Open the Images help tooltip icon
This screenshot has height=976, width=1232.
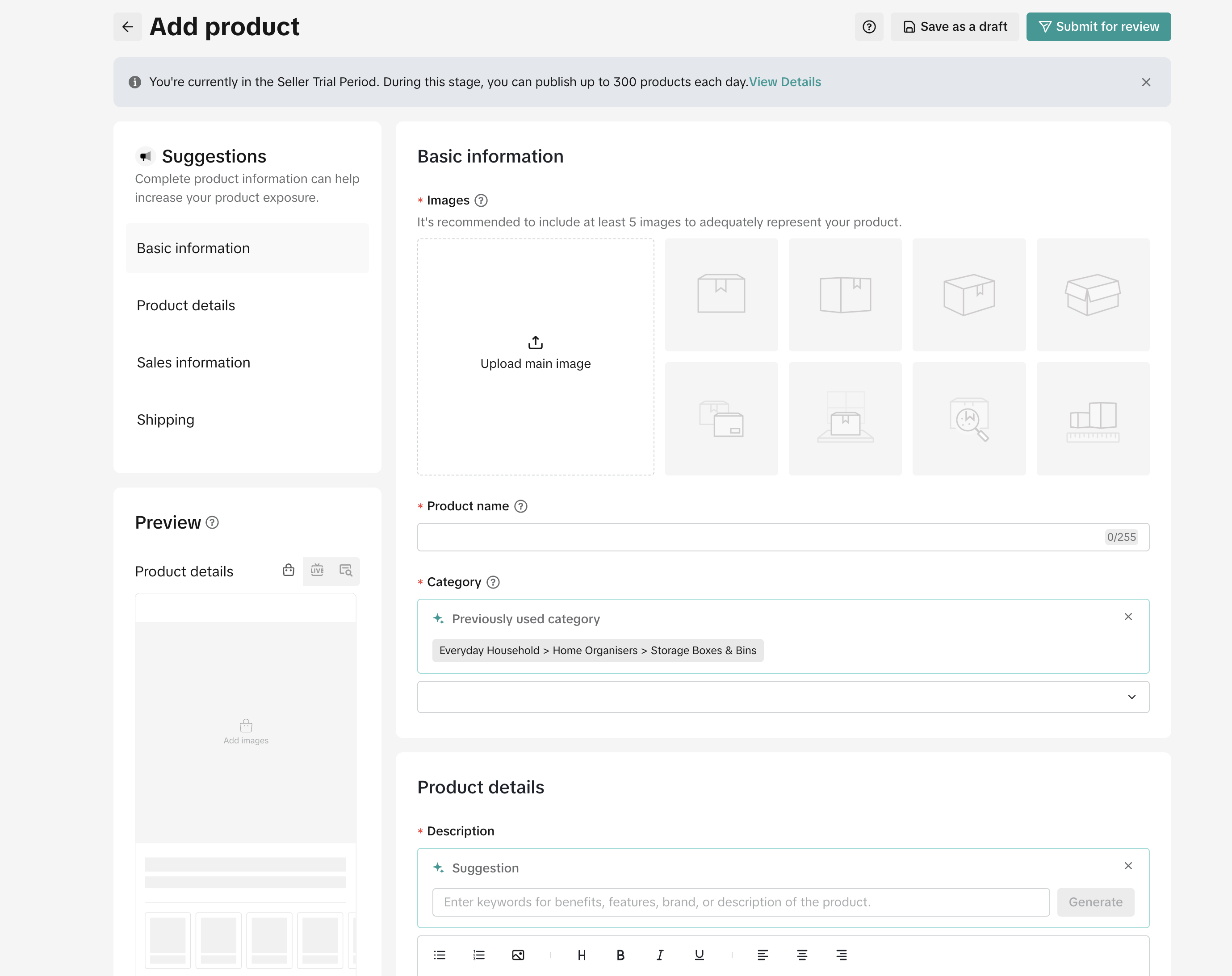481,200
